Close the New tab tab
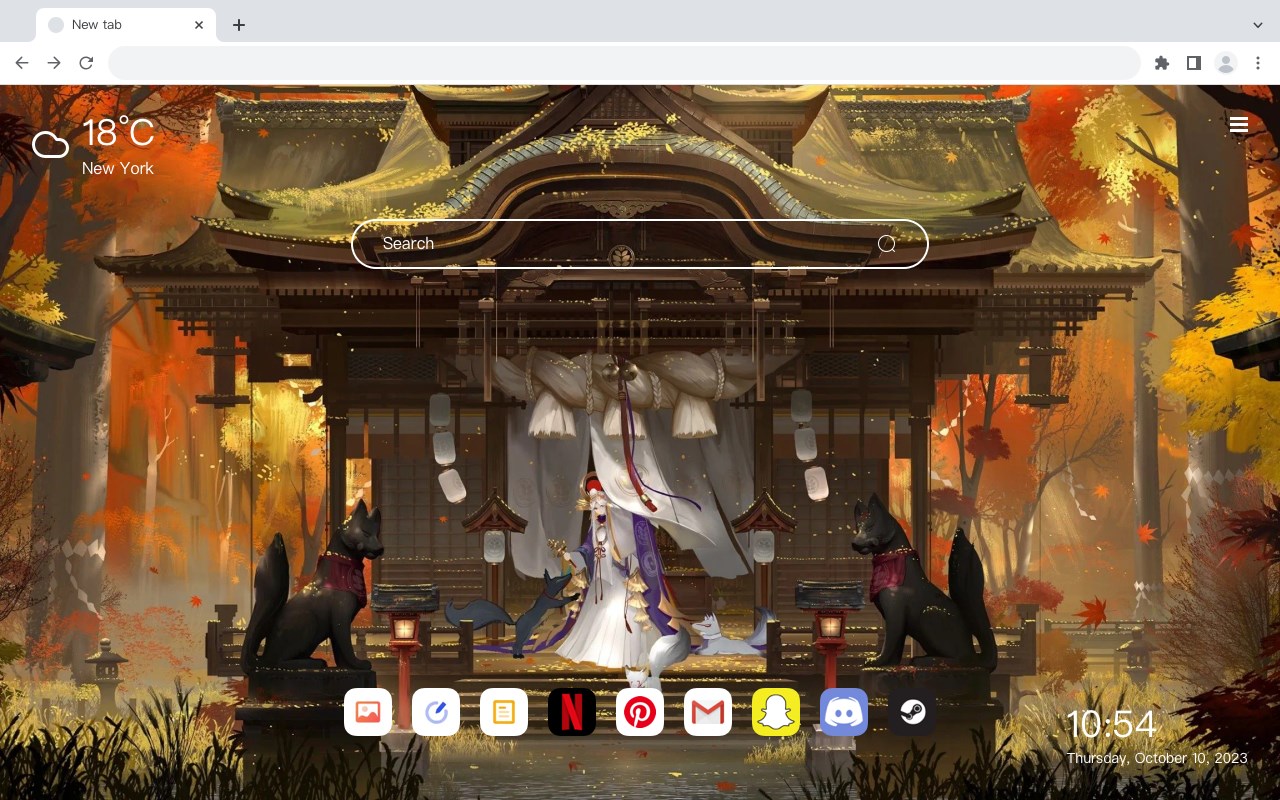Screen dimensions: 1280x800 (x=199, y=25)
